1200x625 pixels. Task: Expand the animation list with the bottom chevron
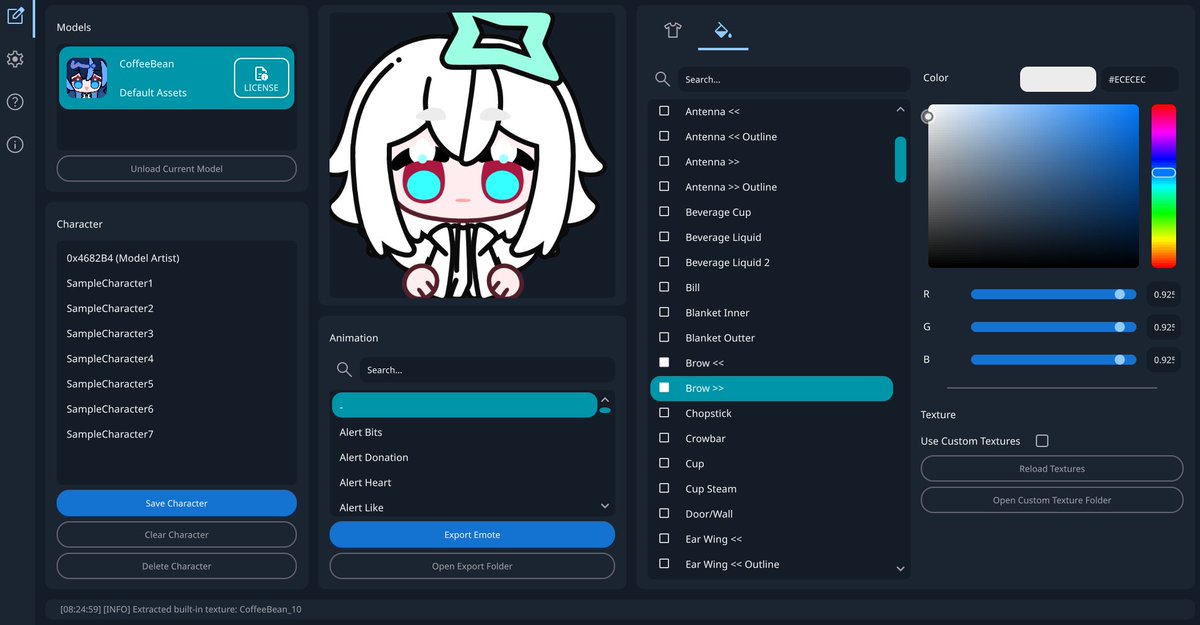[x=604, y=506]
